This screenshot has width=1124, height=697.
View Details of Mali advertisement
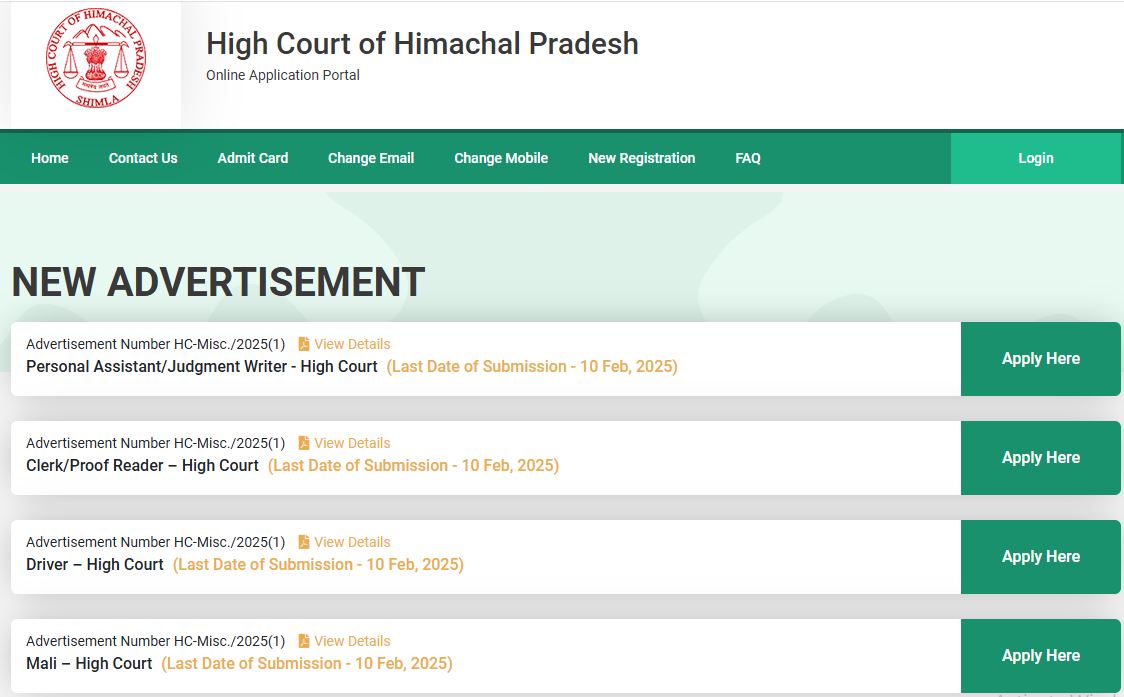click(352, 641)
